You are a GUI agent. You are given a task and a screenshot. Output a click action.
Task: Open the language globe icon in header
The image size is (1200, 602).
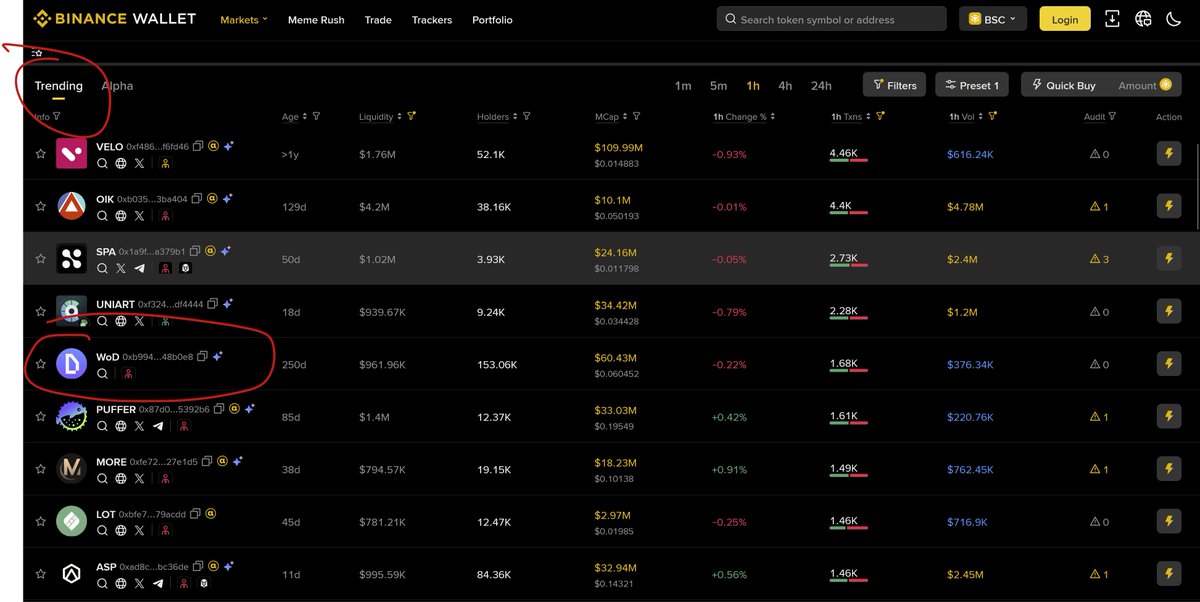(x=1143, y=19)
